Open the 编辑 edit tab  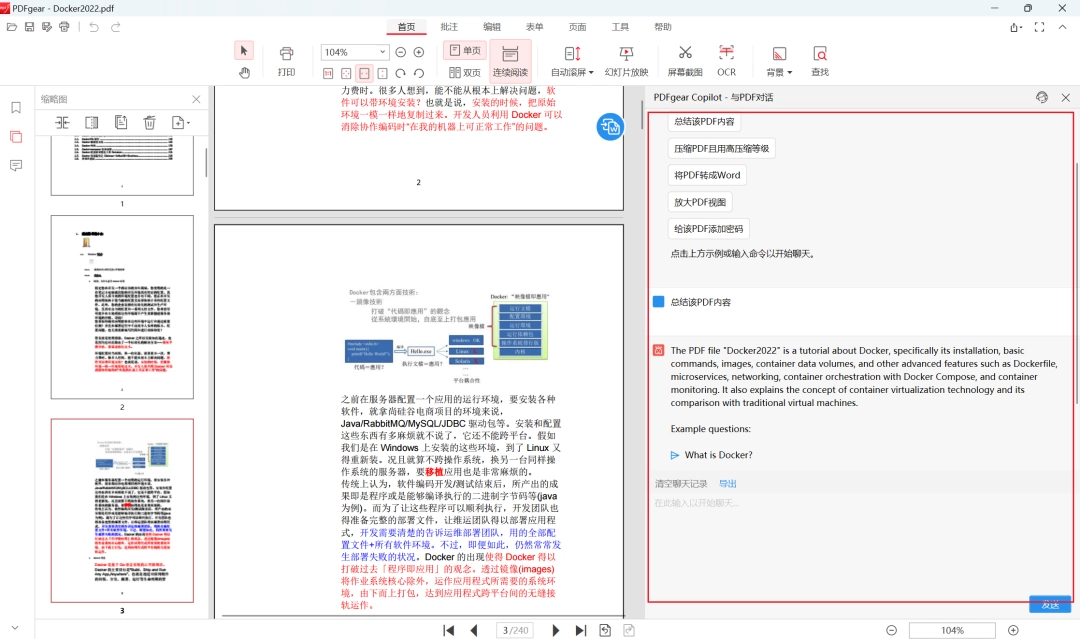point(492,27)
